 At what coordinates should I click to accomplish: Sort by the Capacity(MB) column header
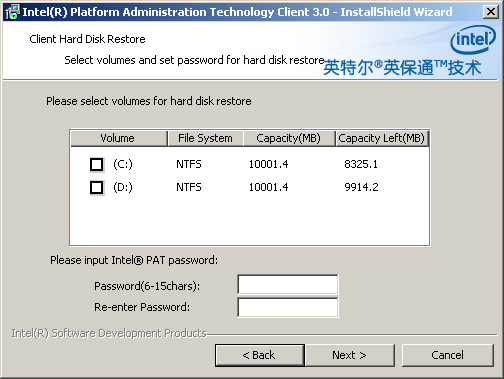point(289,138)
